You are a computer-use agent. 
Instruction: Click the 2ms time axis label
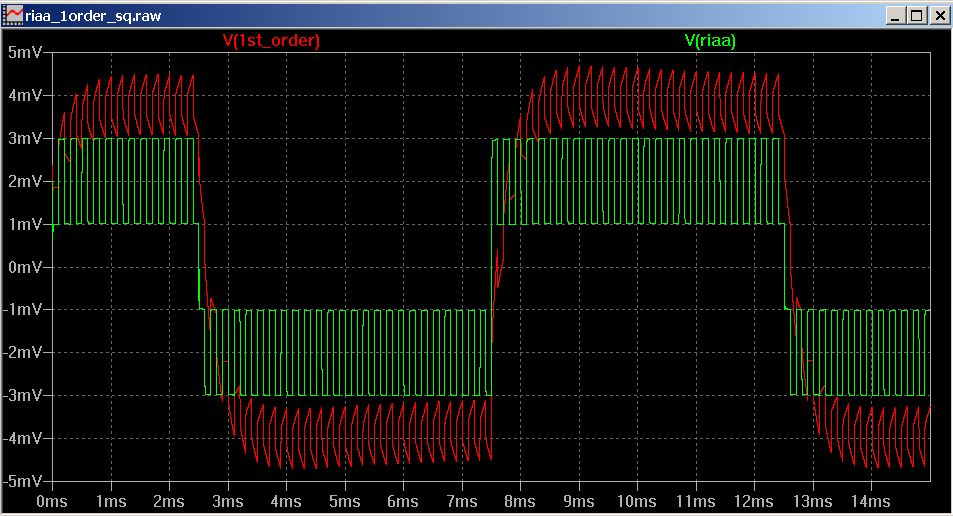point(169,501)
